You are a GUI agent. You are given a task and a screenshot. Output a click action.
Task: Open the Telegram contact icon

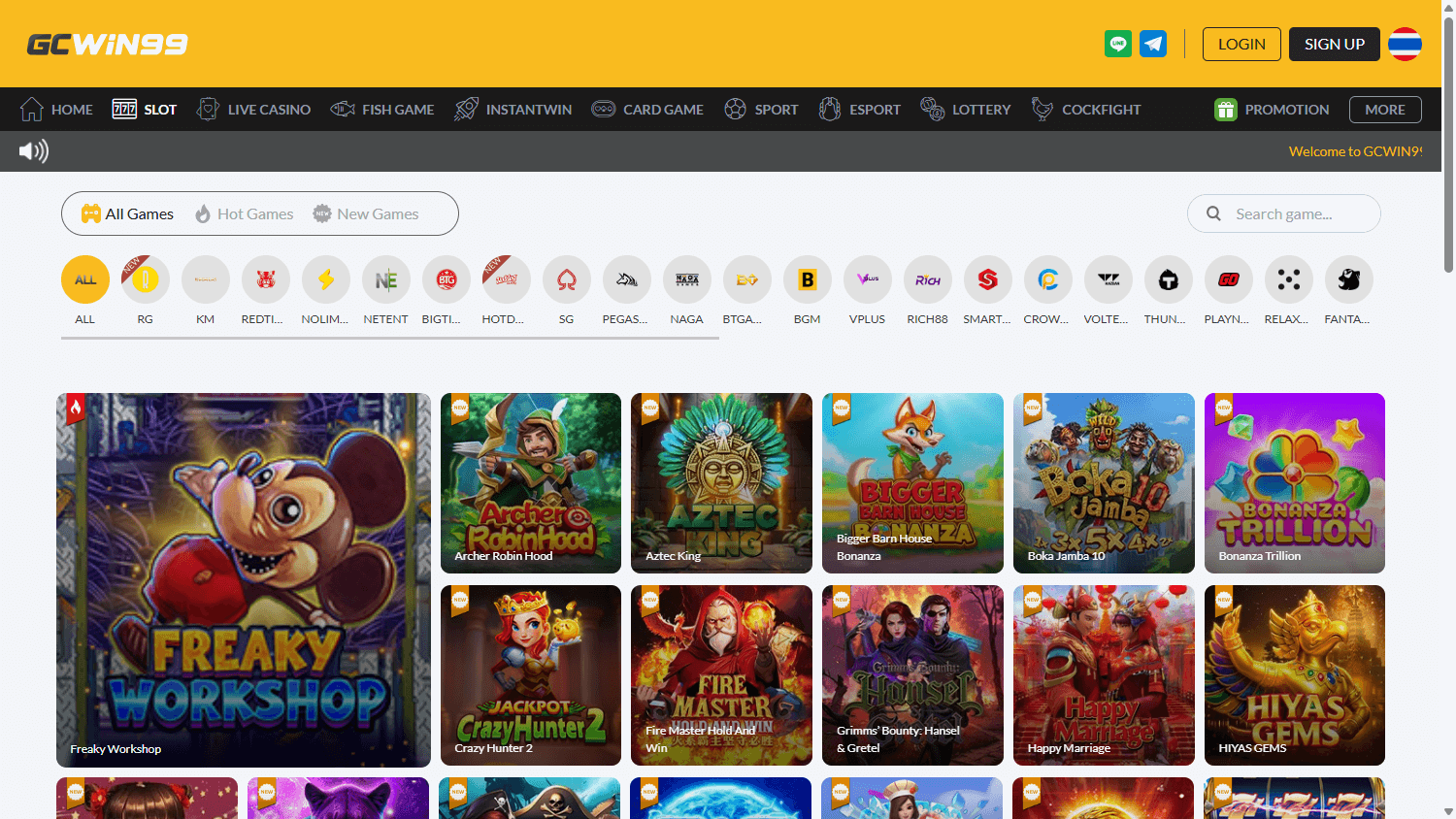(1153, 44)
